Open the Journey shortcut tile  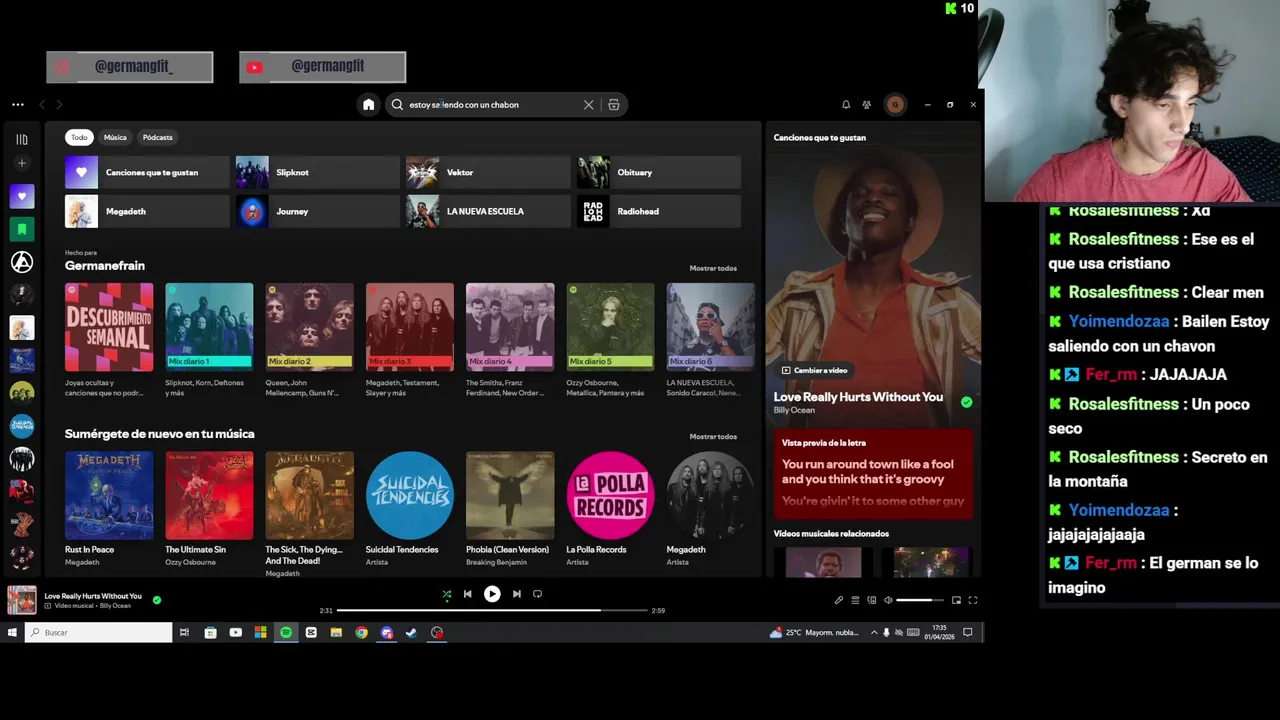(317, 211)
